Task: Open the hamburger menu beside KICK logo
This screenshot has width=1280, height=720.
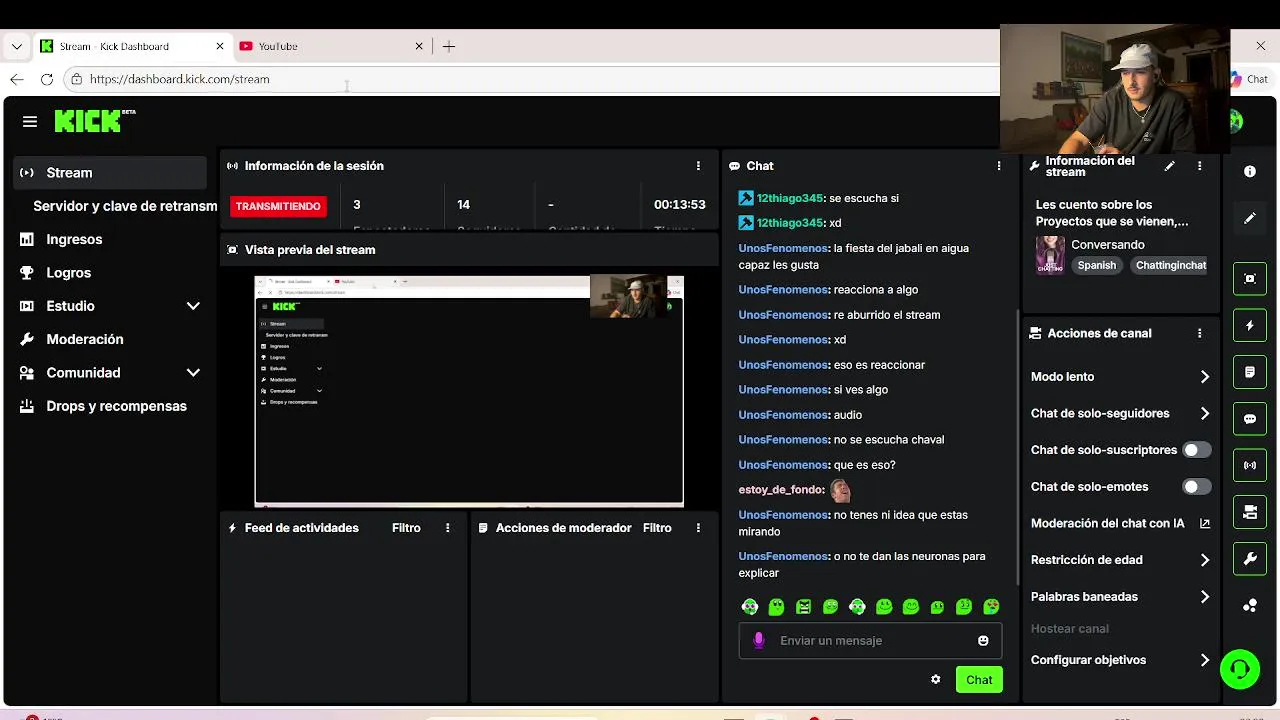Action: pos(30,121)
